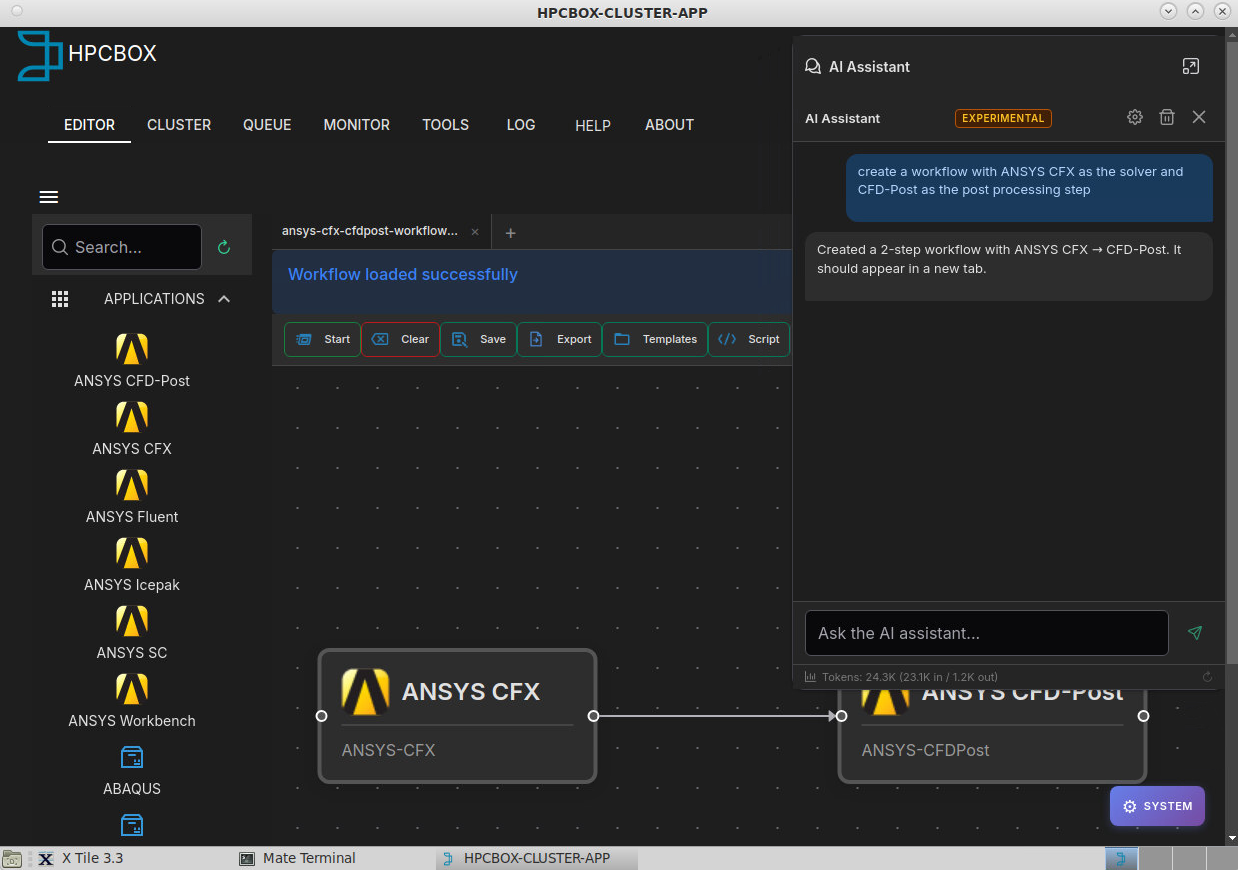The width and height of the screenshot is (1238, 870).
Task: Switch to Mate Terminal in taskbar
Action: pyautogui.click(x=297, y=858)
